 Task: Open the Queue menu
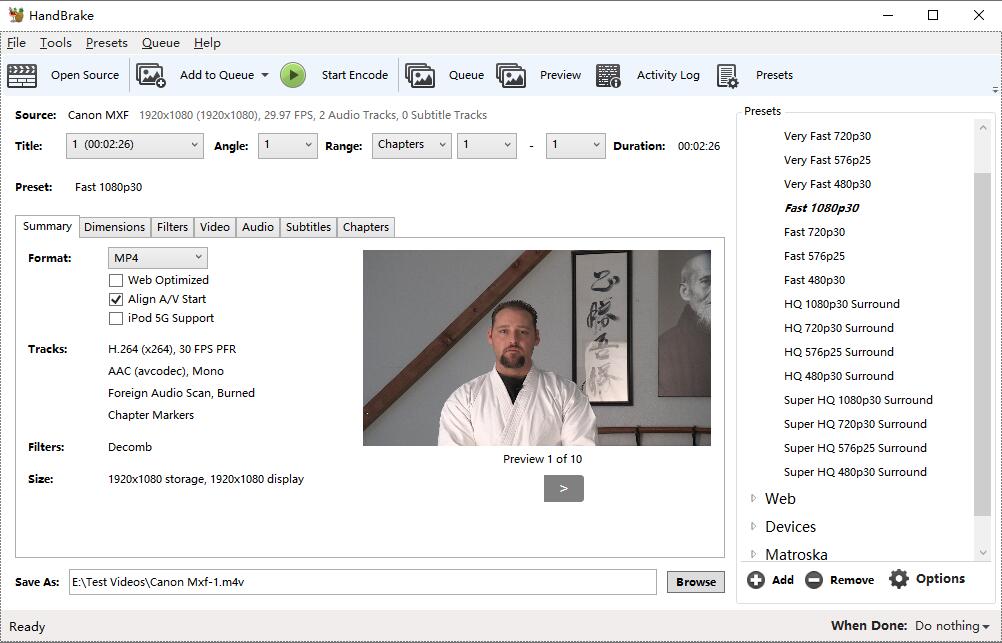(x=160, y=43)
